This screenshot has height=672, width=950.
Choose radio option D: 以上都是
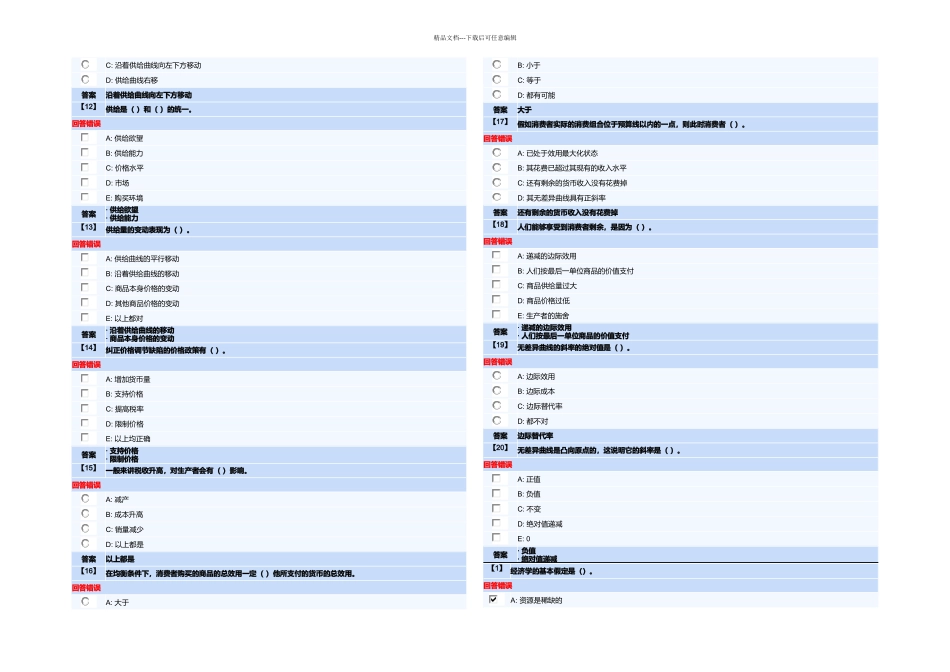[85, 544]
